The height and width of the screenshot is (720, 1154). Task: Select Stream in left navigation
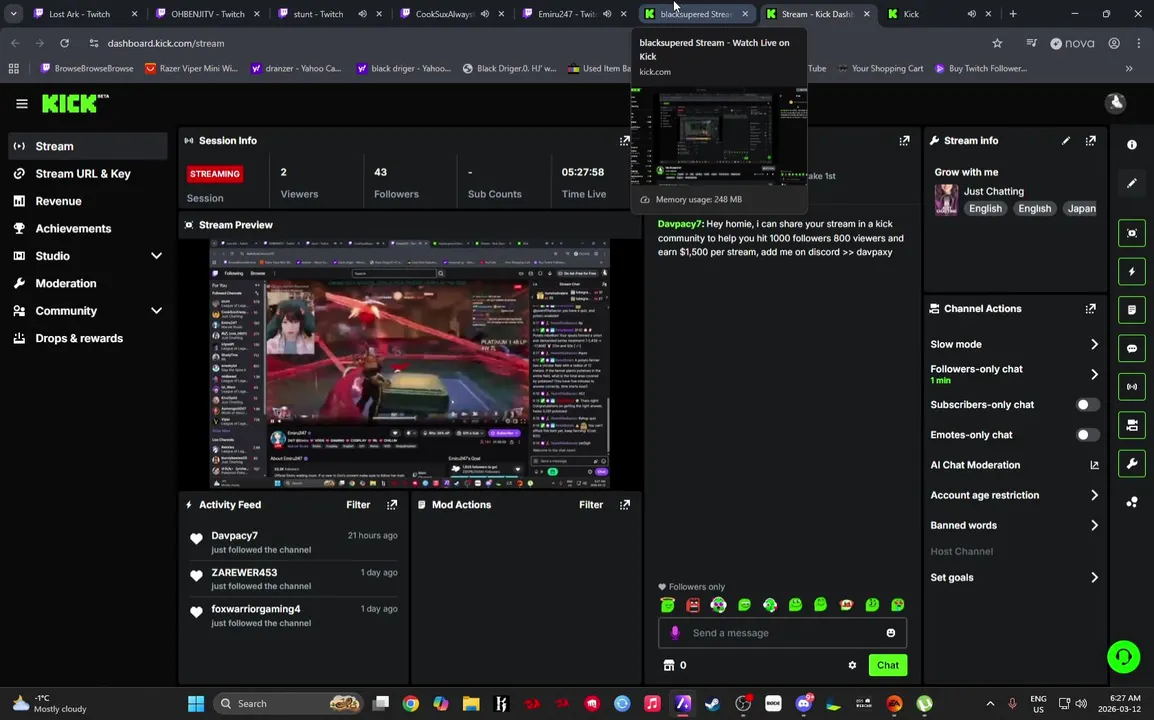(x=88, y=147)
